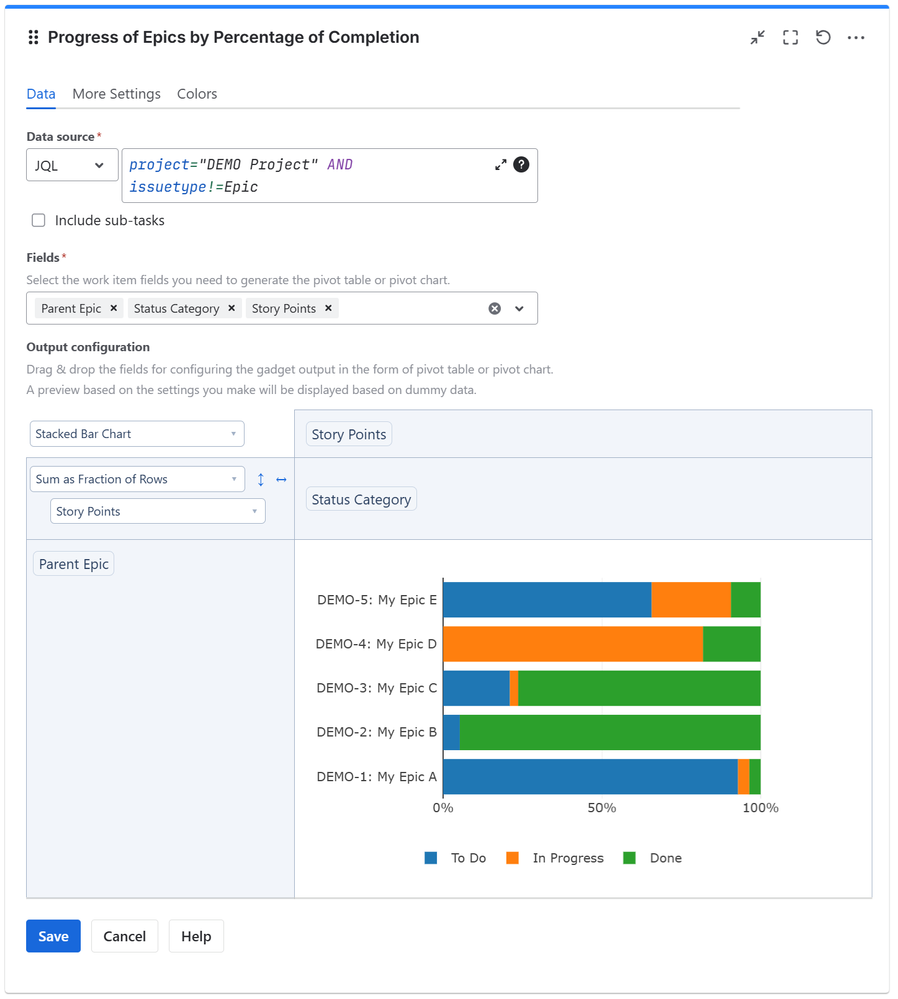898x999 pixels.
Task: Save the gadget configuration
Action: pyautogui.click(x=53, y=936)
